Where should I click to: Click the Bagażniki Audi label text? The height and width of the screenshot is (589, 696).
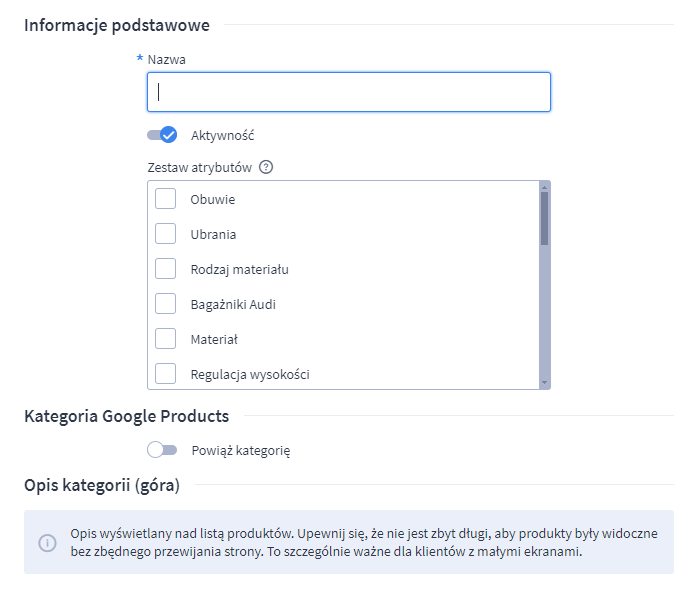tap(233, 304)
